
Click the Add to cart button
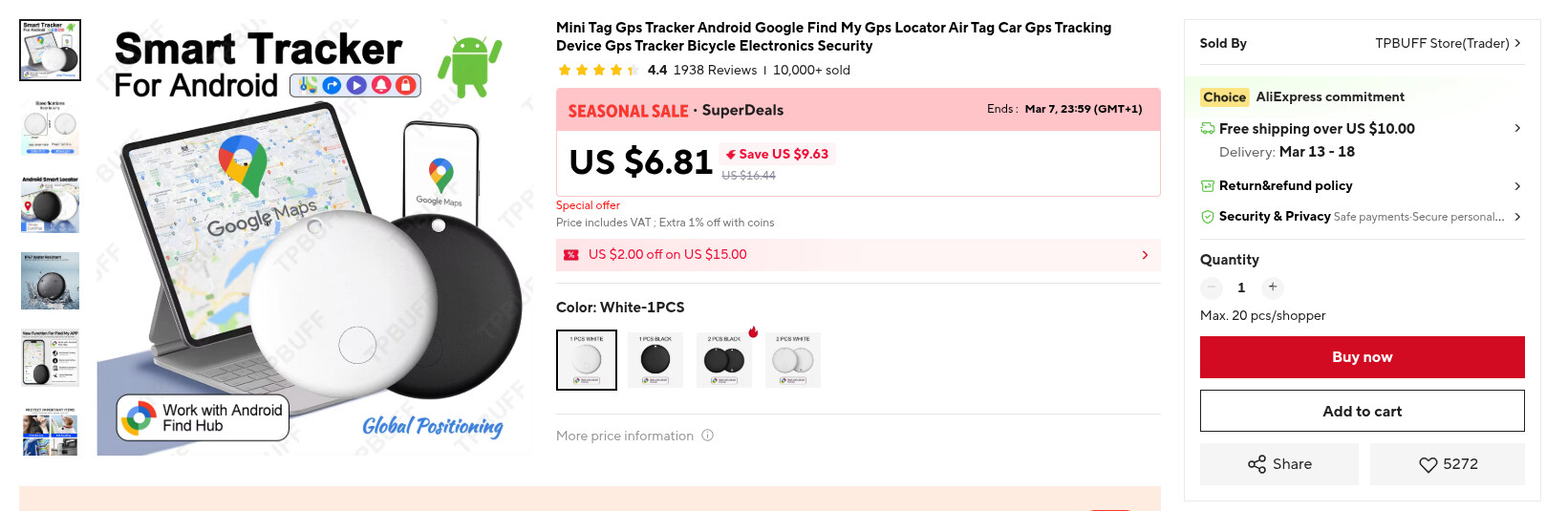click(x=1362, y=411)
